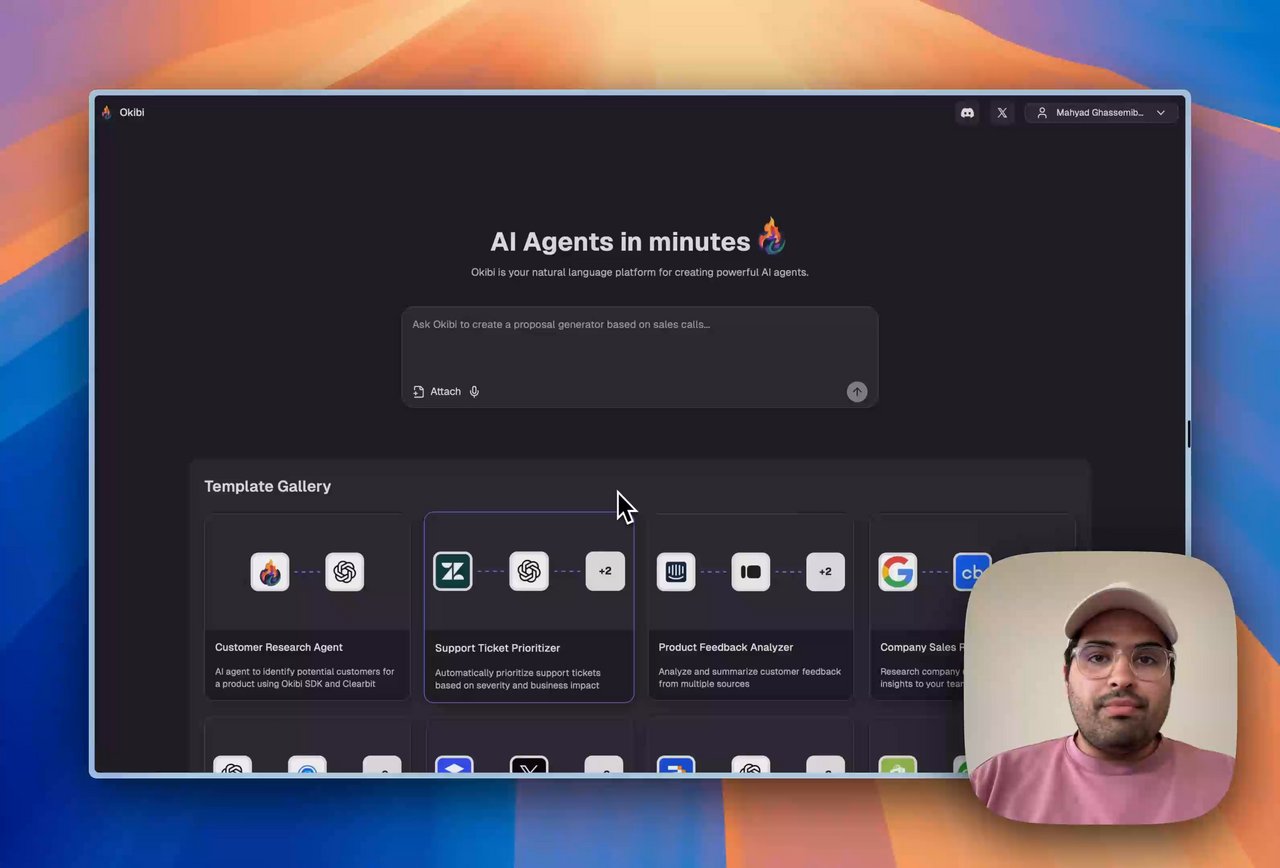Click the send arrow button

pyautogui.click(x=857, y=392)
